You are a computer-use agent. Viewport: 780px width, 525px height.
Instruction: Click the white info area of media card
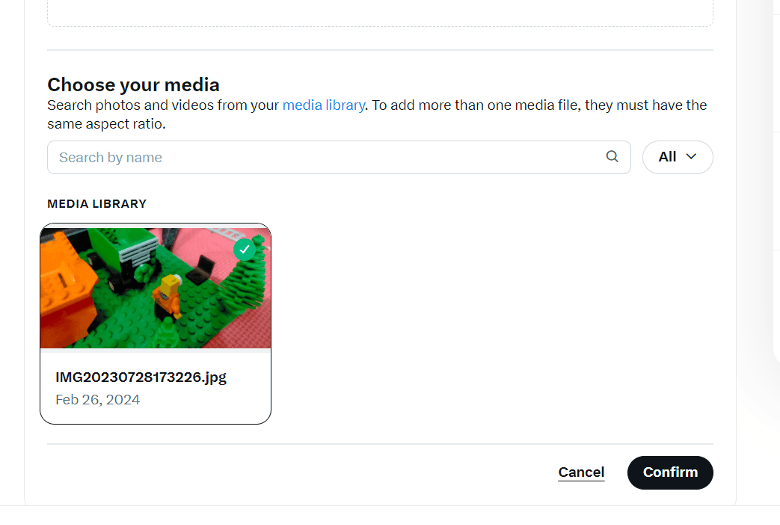pyautogui.click(x=156, y=388)
